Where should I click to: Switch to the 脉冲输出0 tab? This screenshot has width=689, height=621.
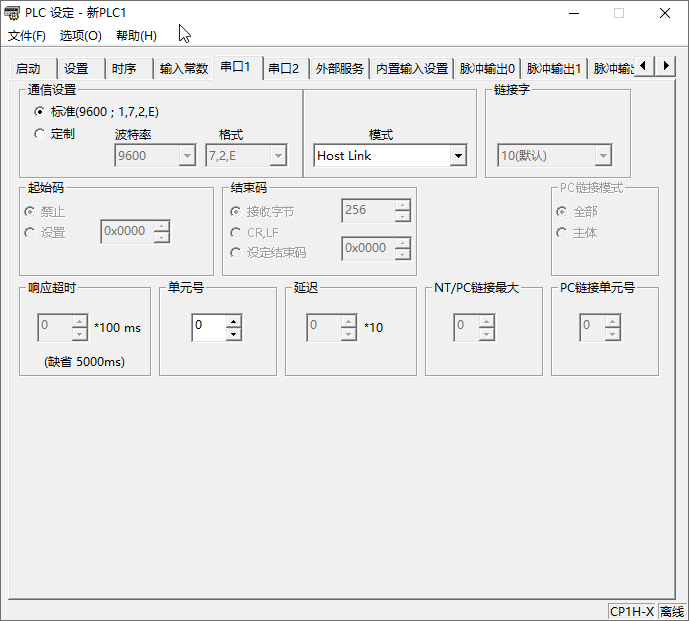[487, 69]
